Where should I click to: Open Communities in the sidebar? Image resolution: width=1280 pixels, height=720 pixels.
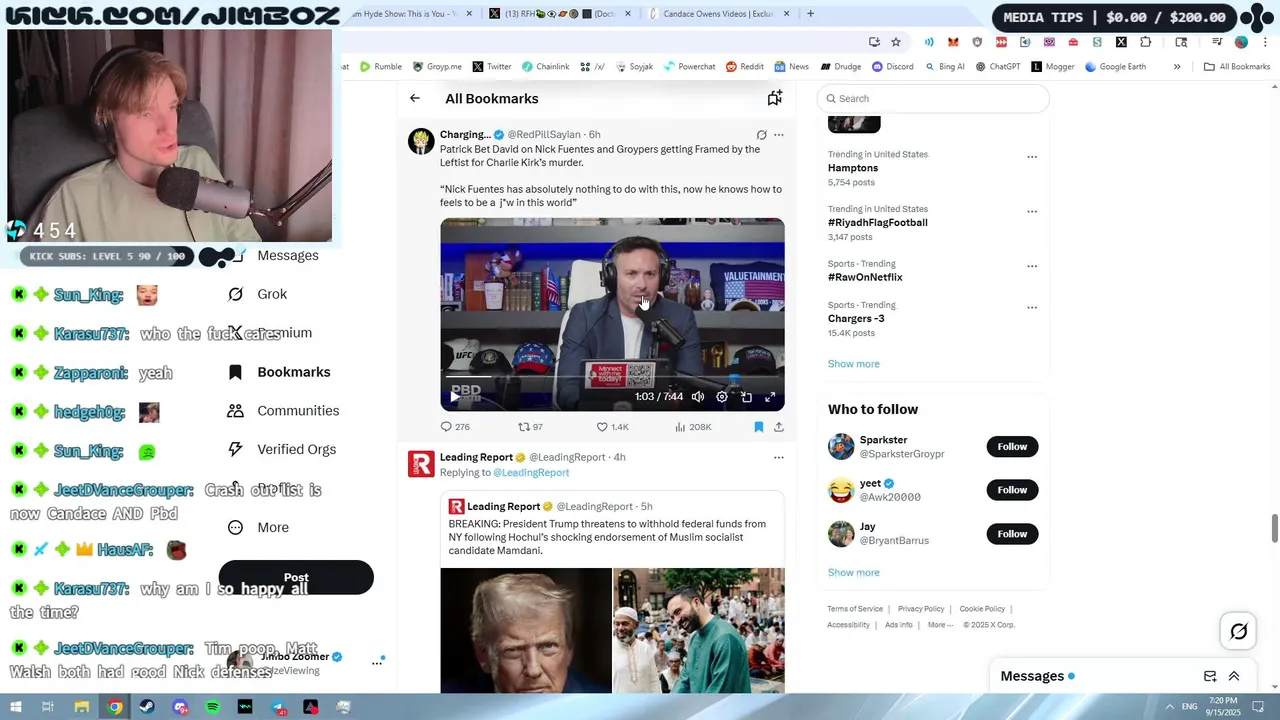click(284, 411)
